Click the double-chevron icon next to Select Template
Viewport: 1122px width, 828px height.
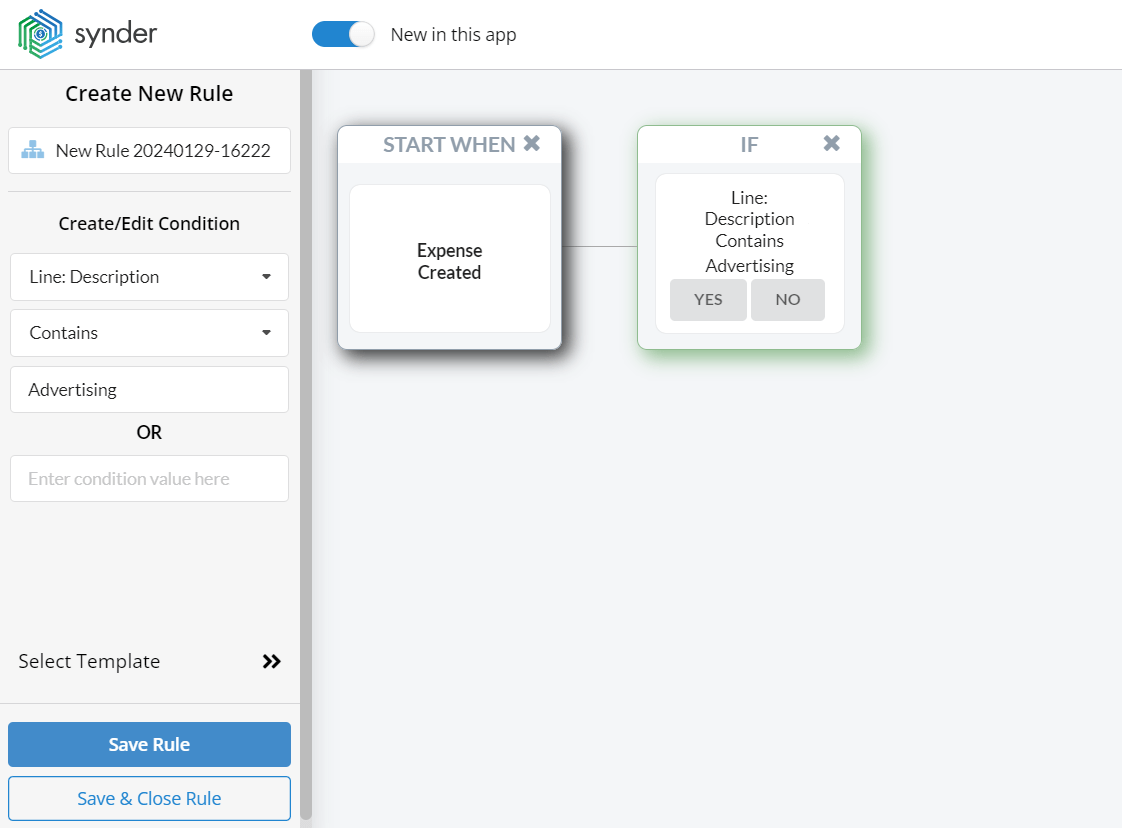tap(271, 661)
